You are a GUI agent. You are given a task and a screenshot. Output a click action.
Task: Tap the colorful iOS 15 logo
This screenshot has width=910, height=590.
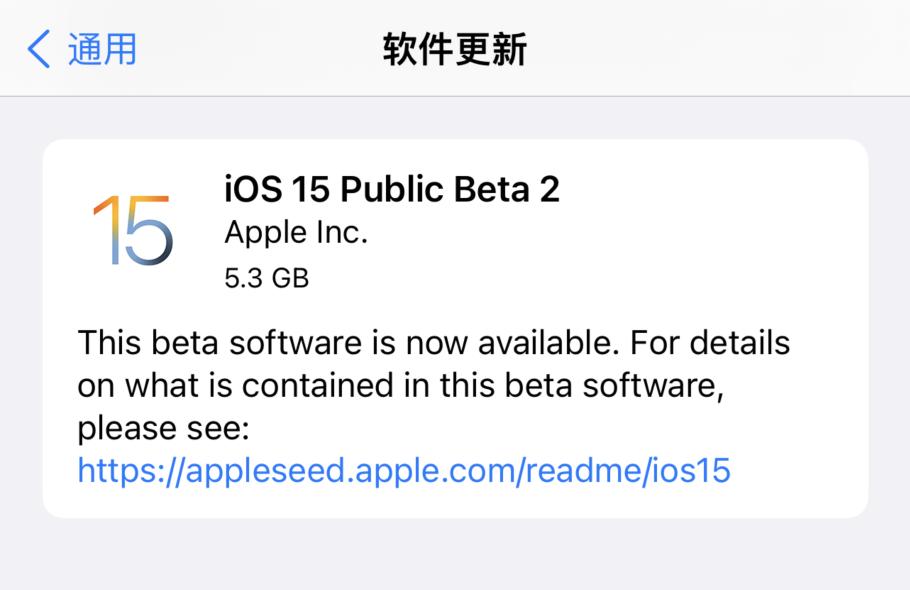coord(133,229)
